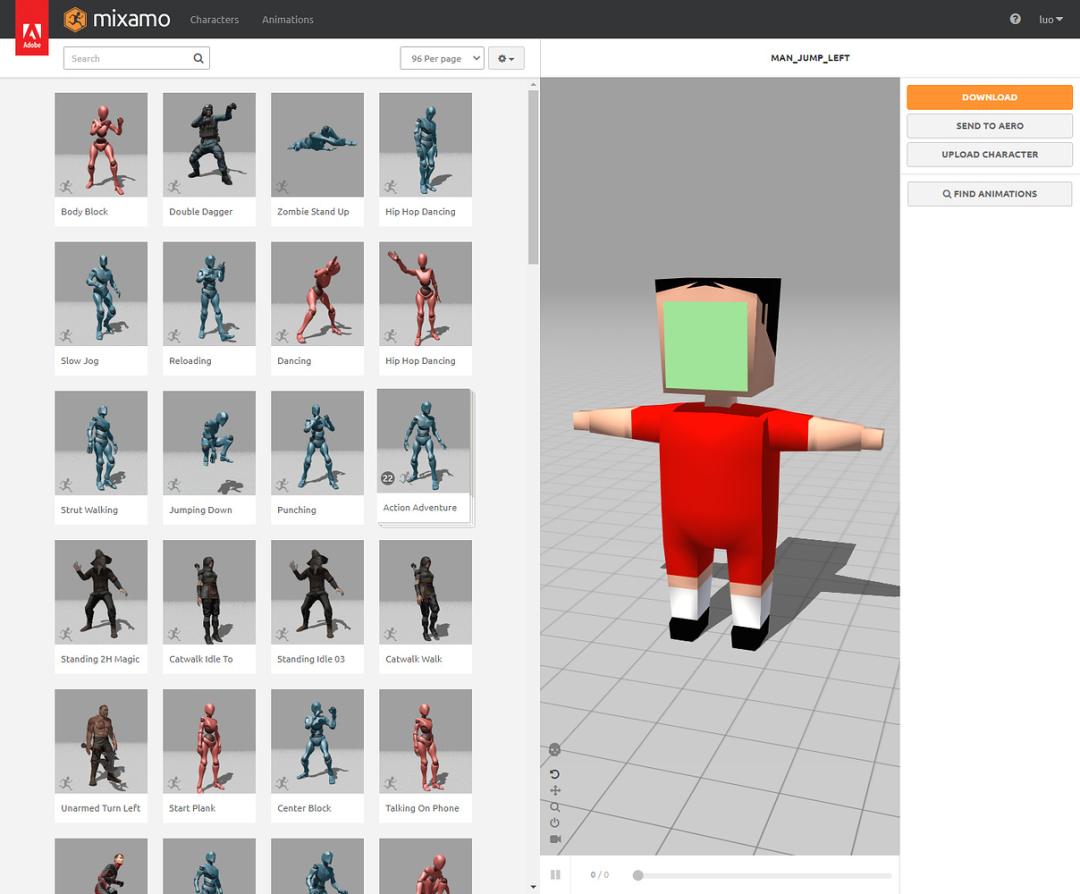Click the viewport zoom magnifier icon
This screenshot has width=1080, height=894.
coord(555,807)
